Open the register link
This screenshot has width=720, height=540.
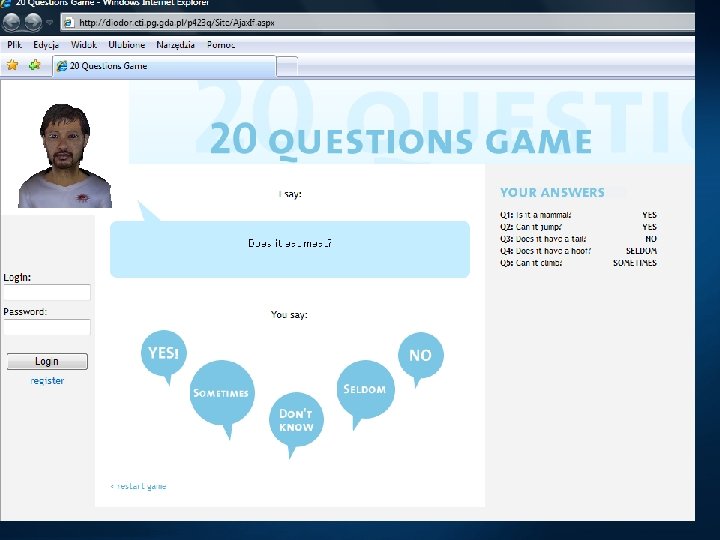[x=47, y=381]
